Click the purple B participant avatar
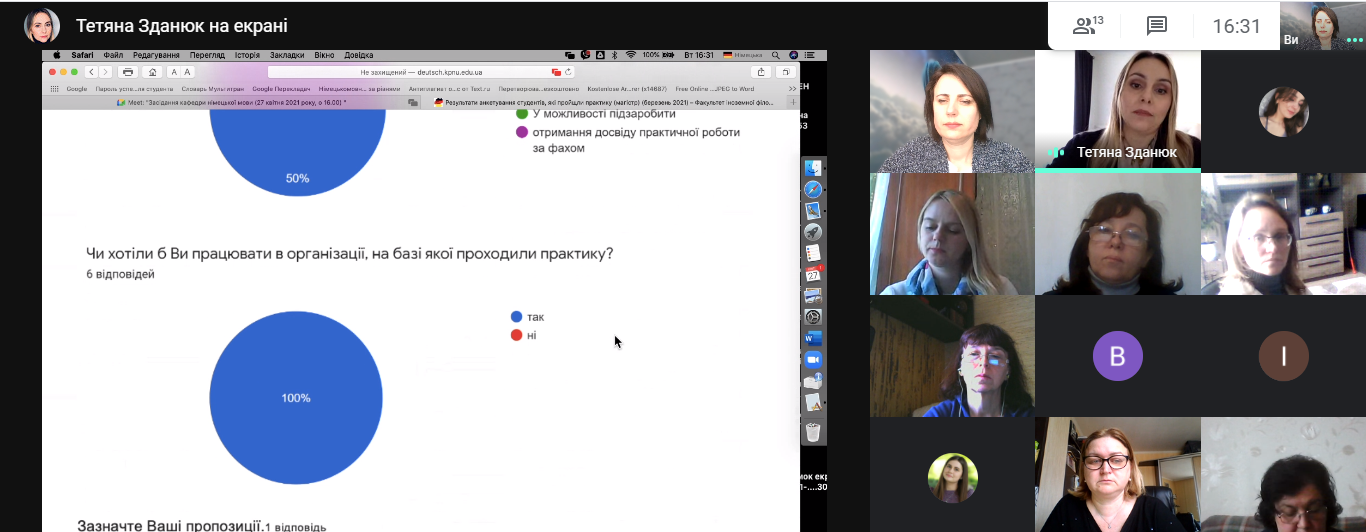This screenshot has height=532, width=1366. 1117,356
